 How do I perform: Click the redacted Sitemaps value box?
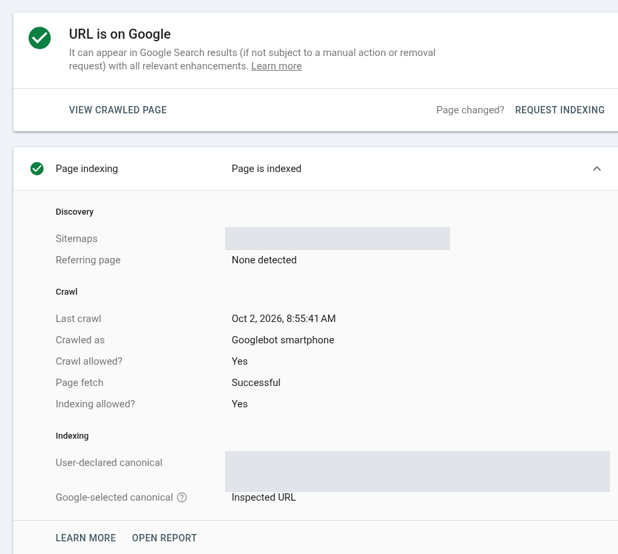[337, 238]
